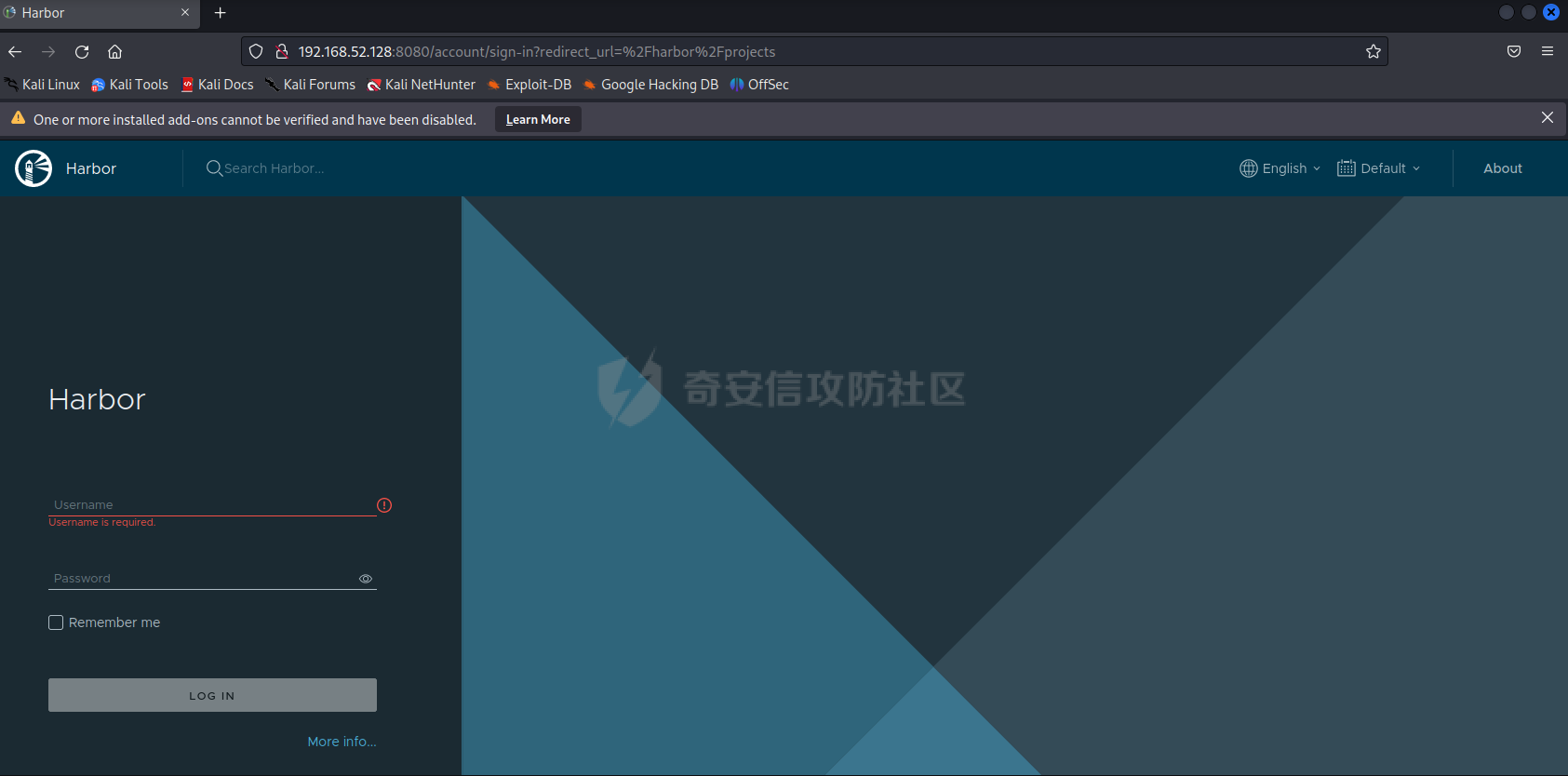Screen dimensions: 1568x776
Task: Click the insecure connection padlock icon
Action: (281, 51)
